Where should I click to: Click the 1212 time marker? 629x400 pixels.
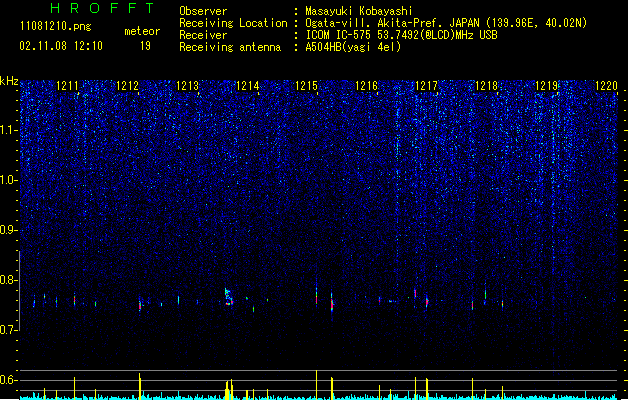click(x=127, y=86)
